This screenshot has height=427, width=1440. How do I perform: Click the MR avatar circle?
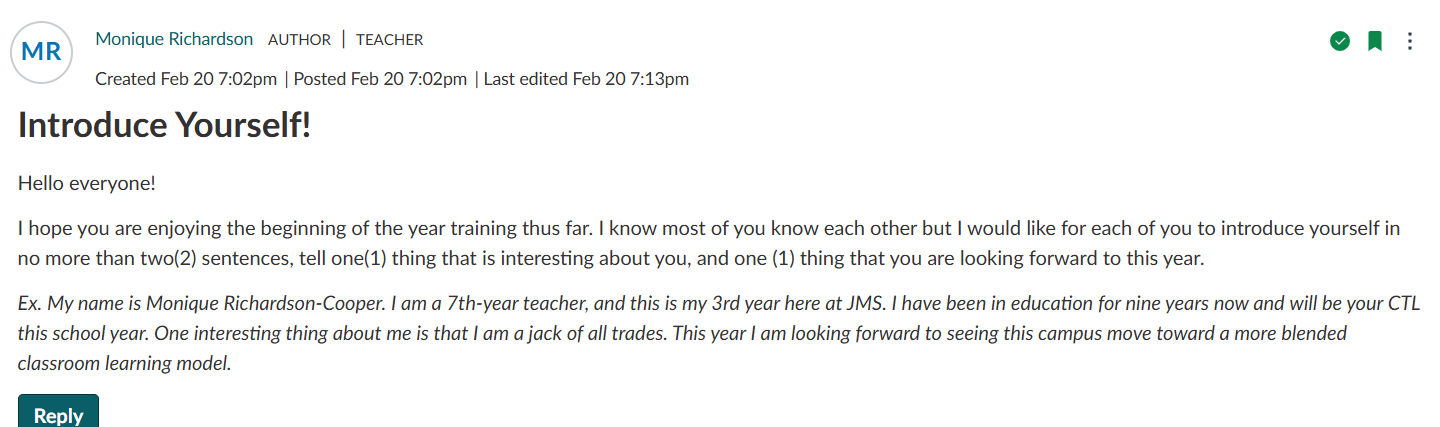[41, 52]
